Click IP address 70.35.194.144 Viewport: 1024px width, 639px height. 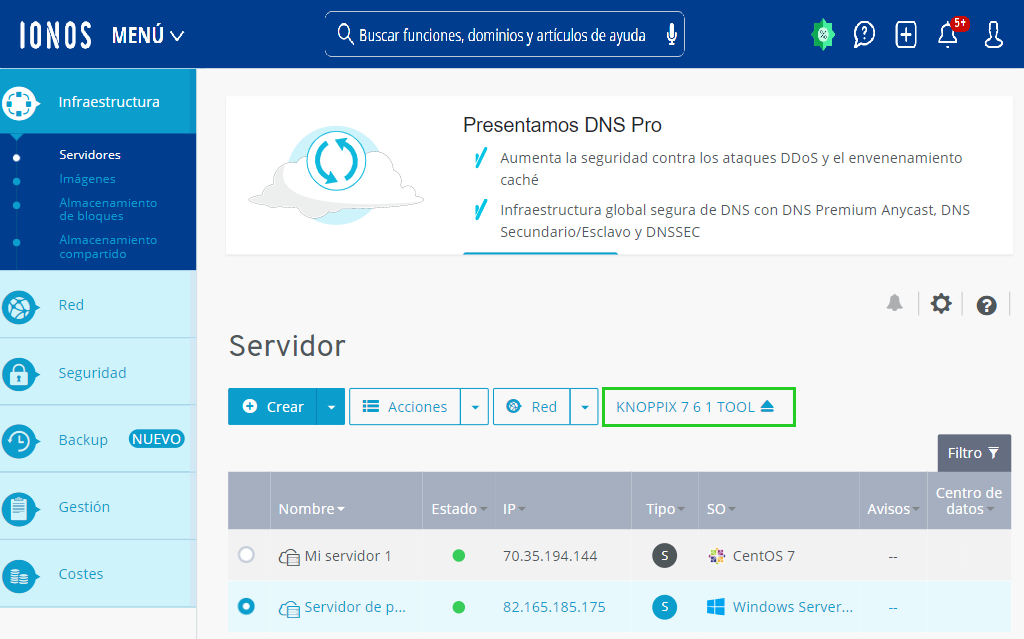click(x=550, y=556)
